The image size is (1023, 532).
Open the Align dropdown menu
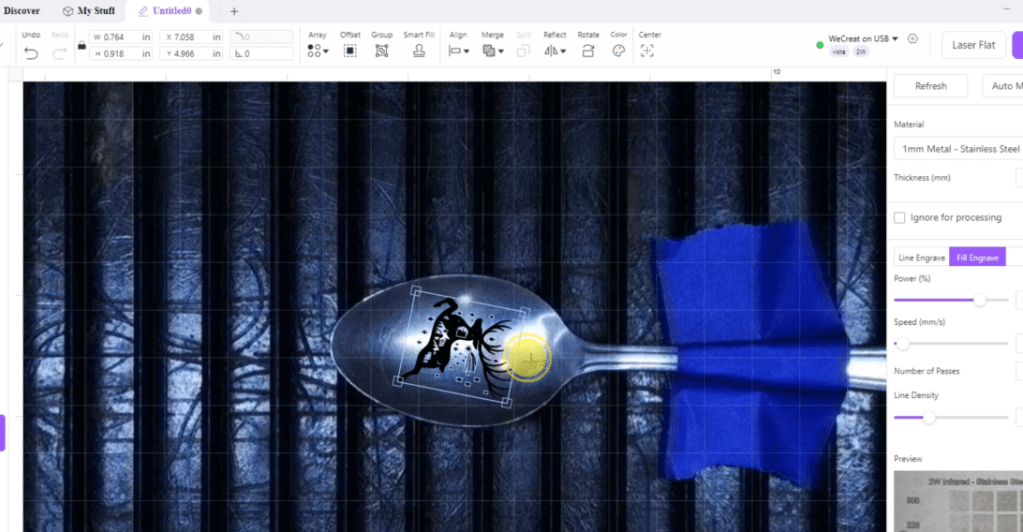click(x=459, y=51)
